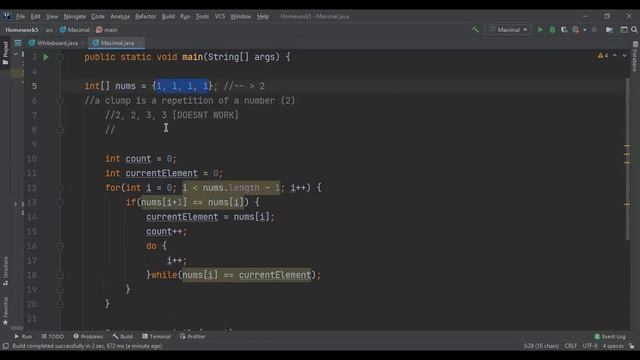
Task: Open the Run menu
Action: click(x=185, y=16)
